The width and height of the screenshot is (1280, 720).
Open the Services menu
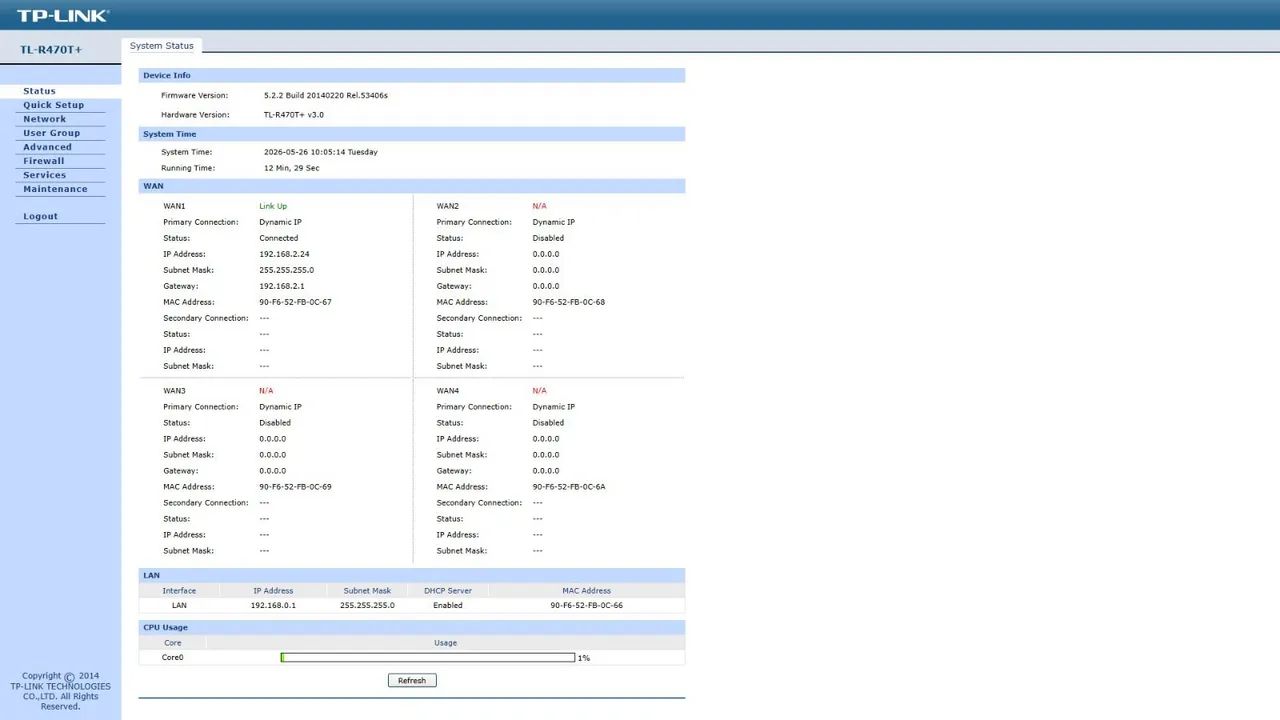(45, 175)
